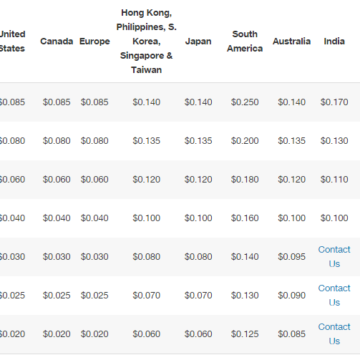The image size is (360, 360).
Task: Select the United States column header
Action: [12, 41]
